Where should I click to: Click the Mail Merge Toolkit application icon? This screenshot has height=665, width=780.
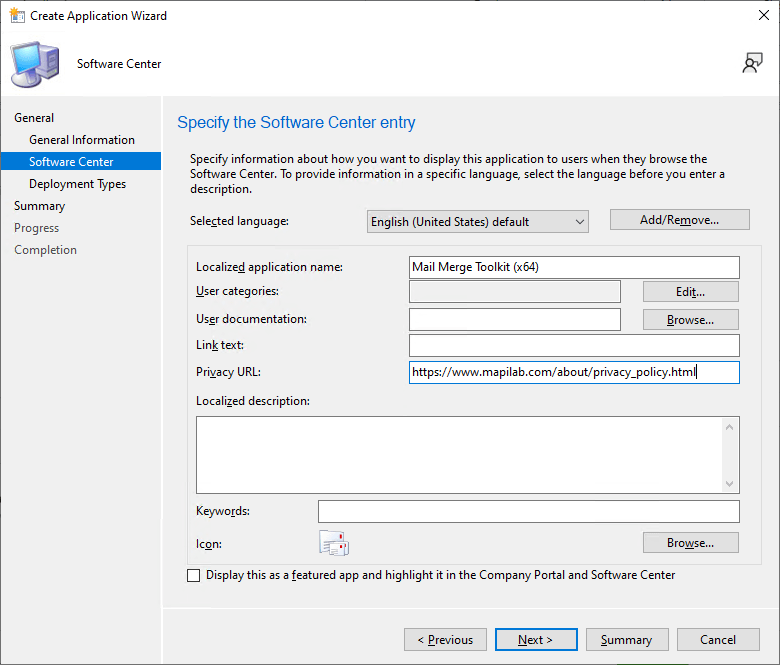[x=334, y=543]
